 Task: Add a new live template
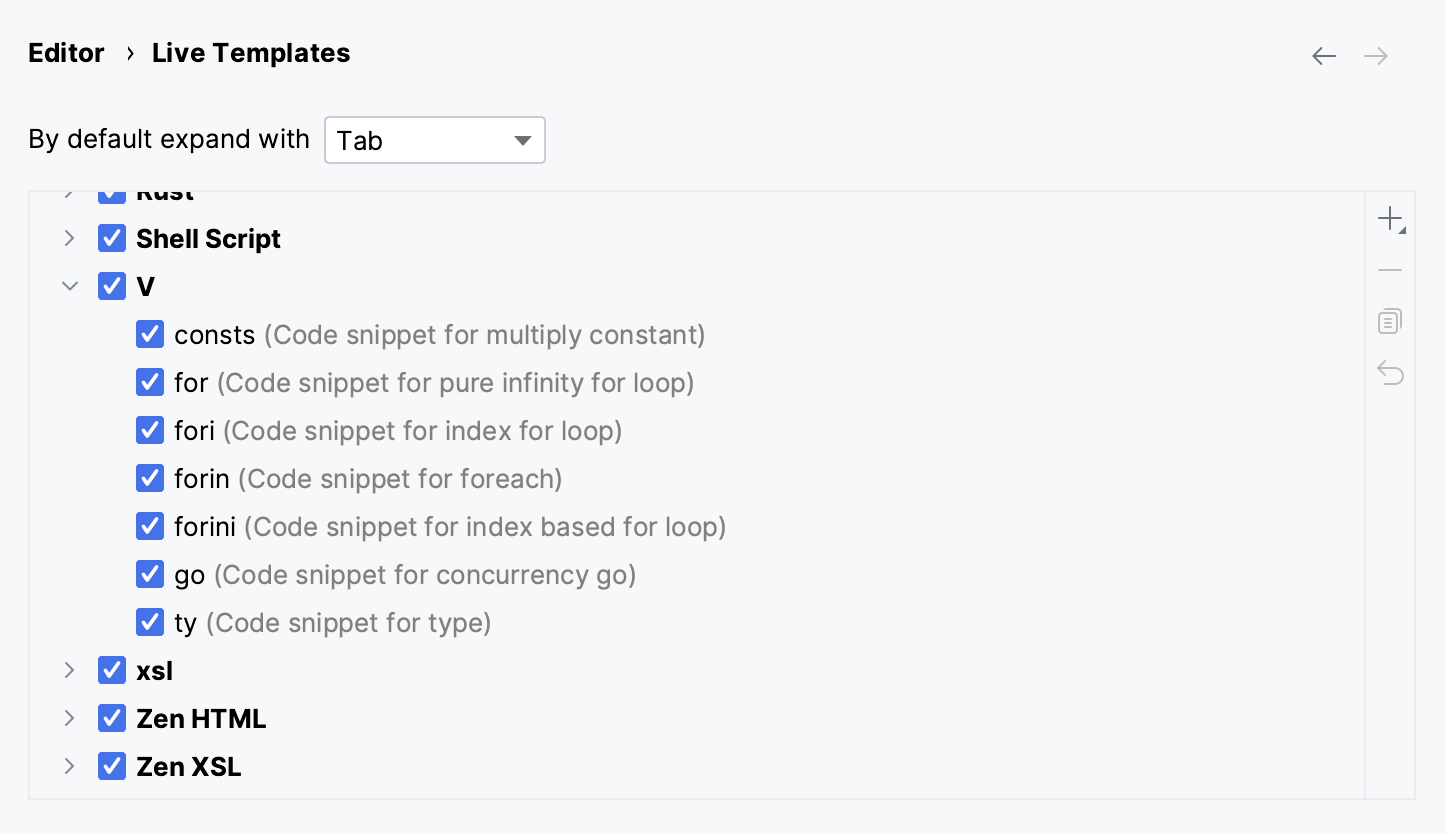pos(1390,218)
